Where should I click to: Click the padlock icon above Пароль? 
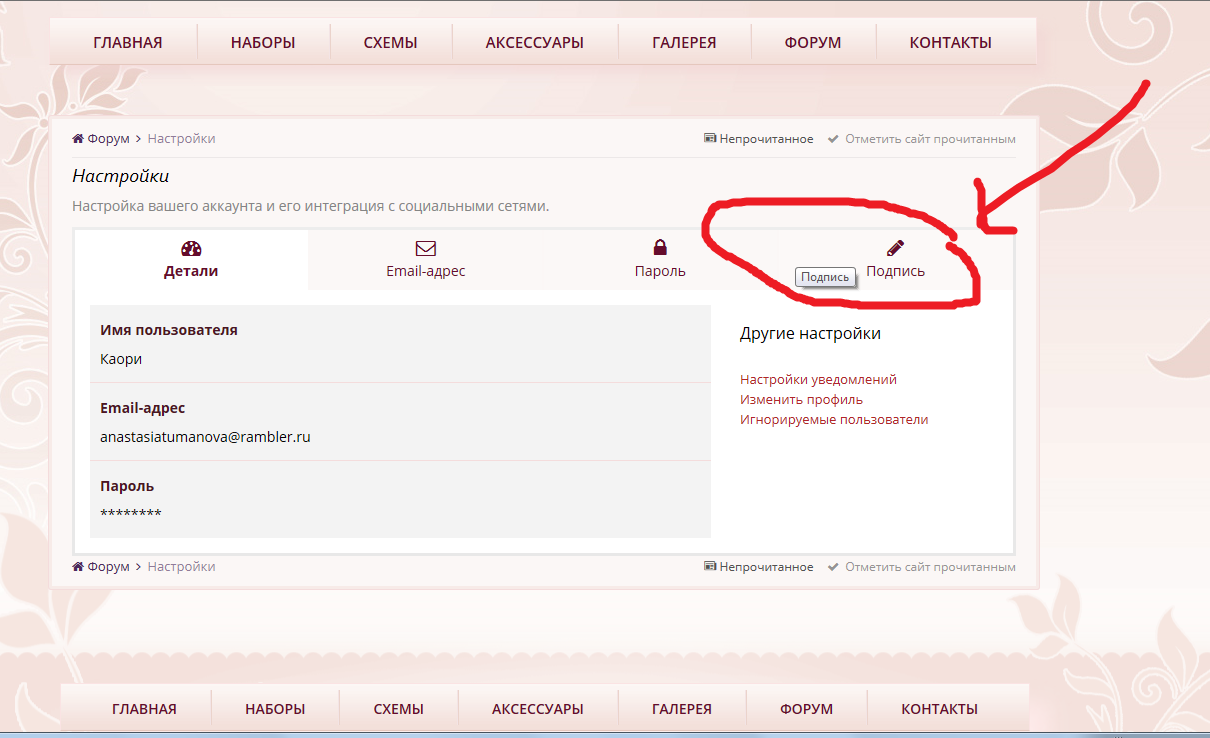point(660,247)
